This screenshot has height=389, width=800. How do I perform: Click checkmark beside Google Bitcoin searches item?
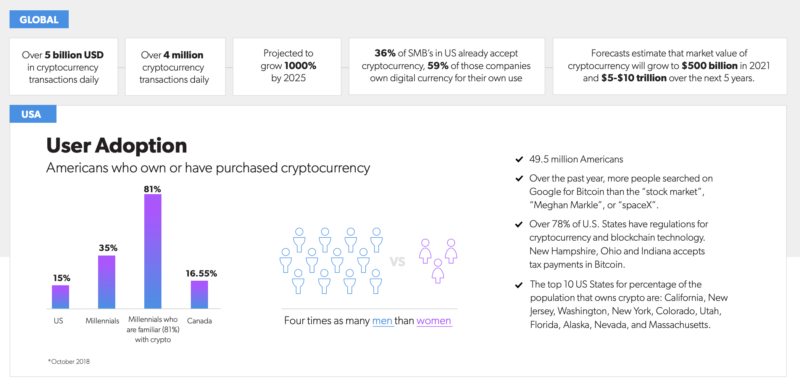point(519,179)
